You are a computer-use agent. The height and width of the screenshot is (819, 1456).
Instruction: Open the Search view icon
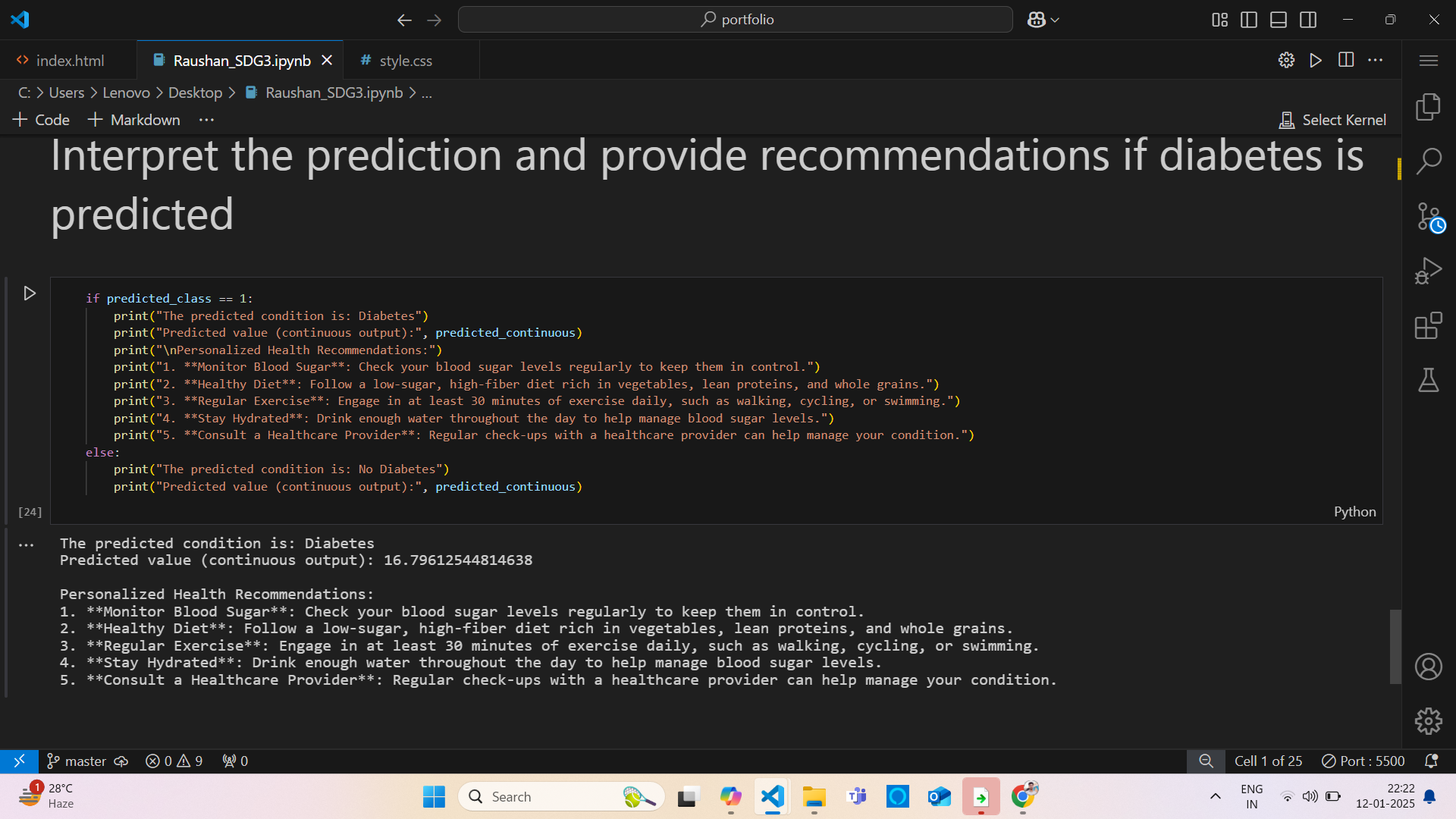point(1428,161)
